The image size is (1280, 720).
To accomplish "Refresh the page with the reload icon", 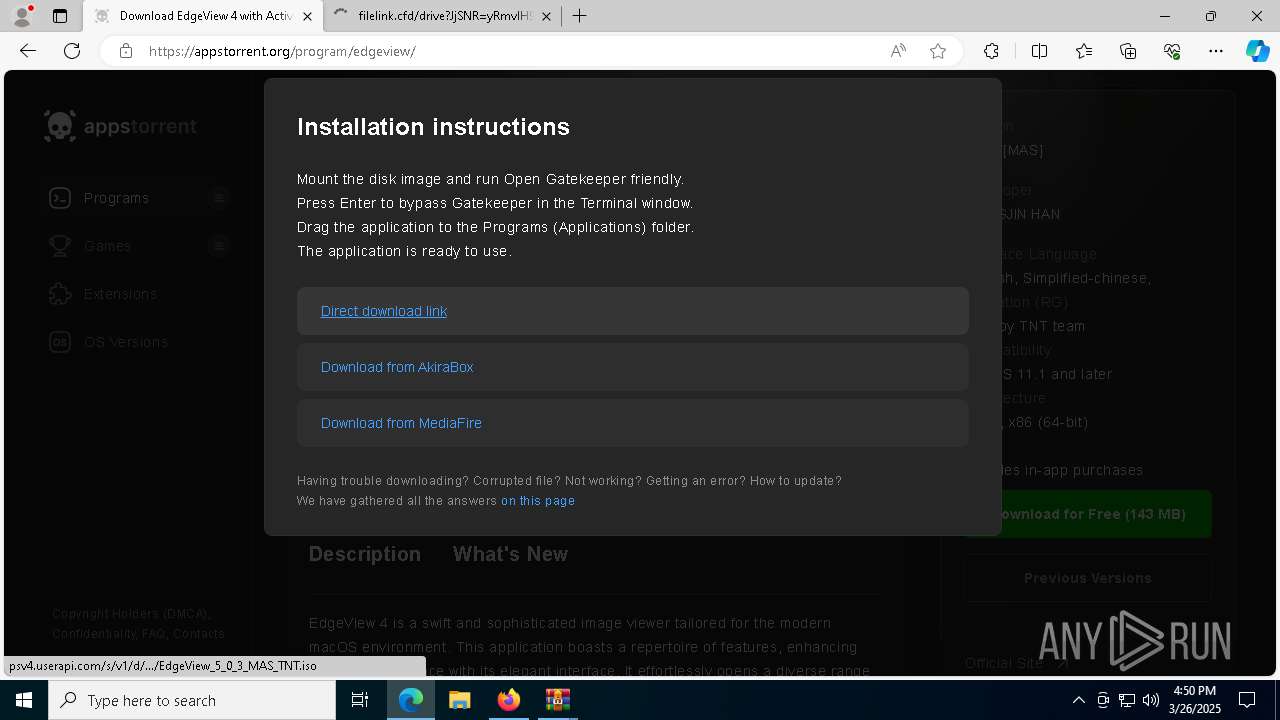I will pos(72,51).
